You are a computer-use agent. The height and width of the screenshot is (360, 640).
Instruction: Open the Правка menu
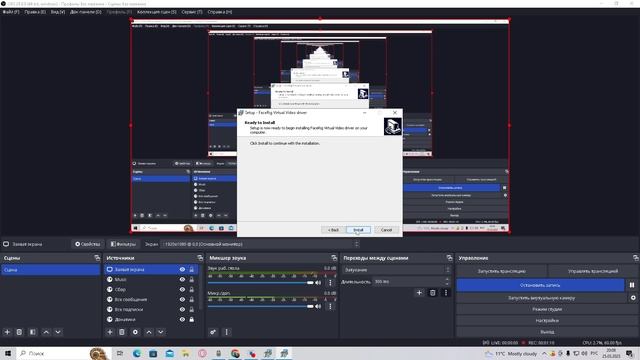(35, 12)
